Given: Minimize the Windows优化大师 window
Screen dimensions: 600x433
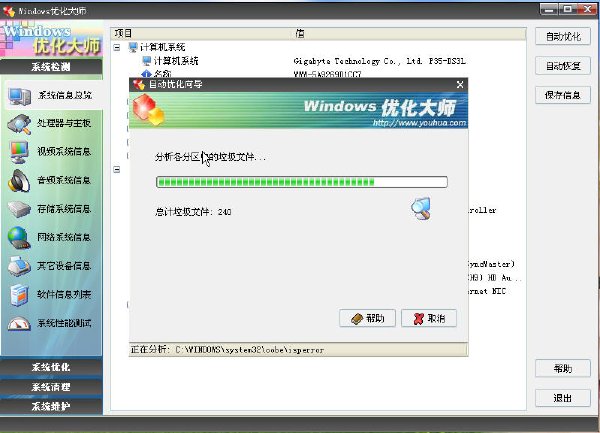Looking at the screenshot, I should [549, 9].
